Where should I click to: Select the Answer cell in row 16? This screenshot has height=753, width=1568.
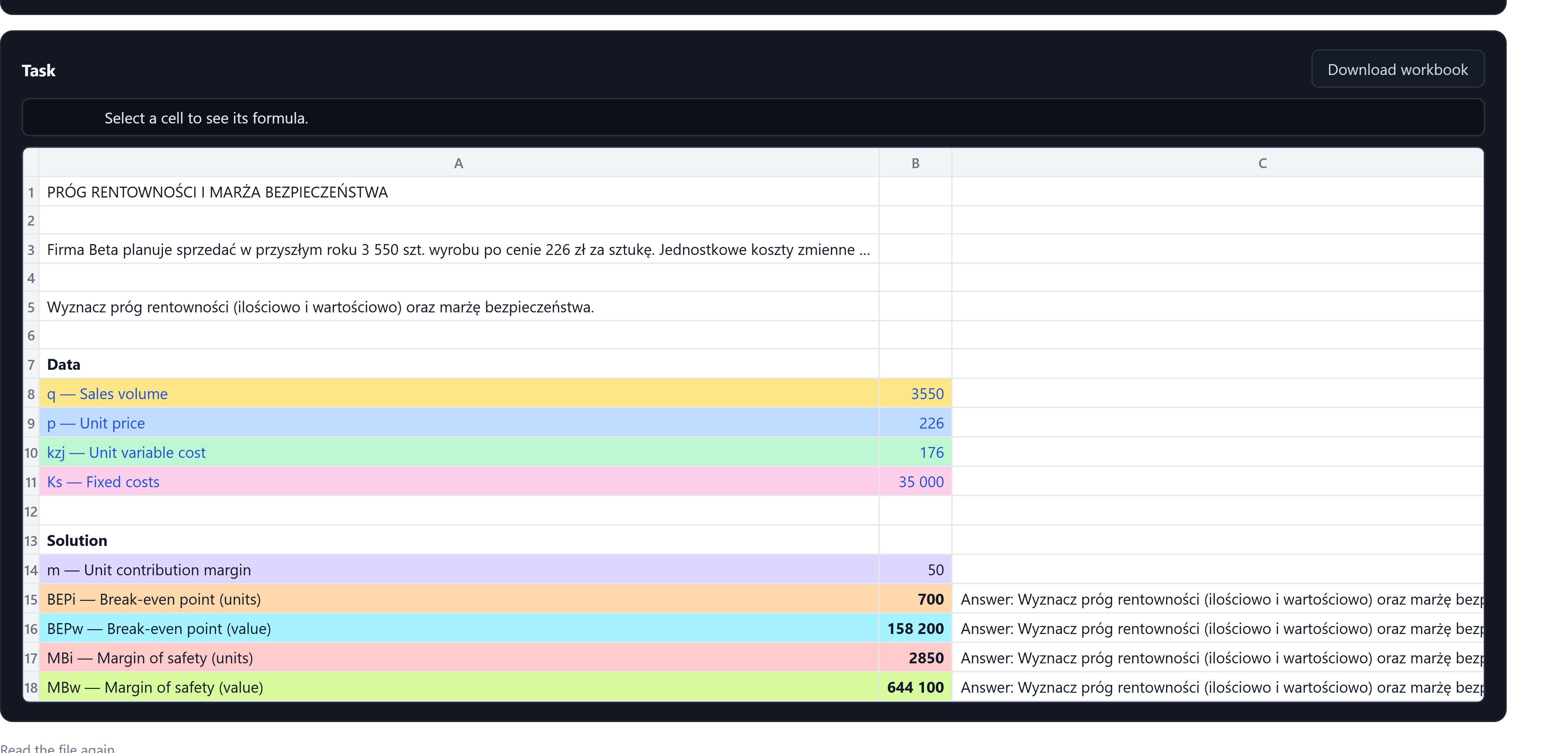point(1217,628)
